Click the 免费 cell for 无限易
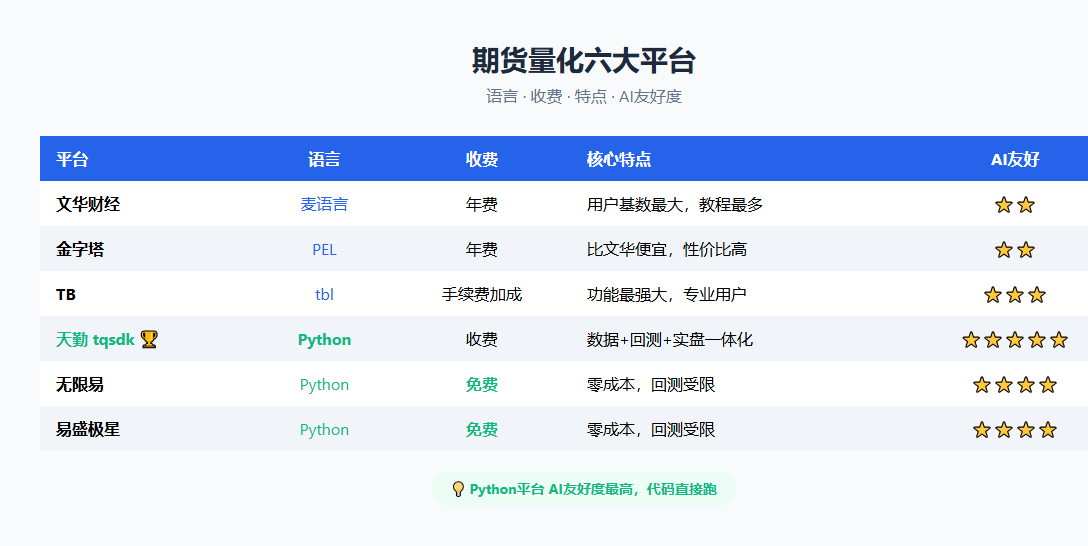The image size is (1088, 546). (x=482, y=384)
